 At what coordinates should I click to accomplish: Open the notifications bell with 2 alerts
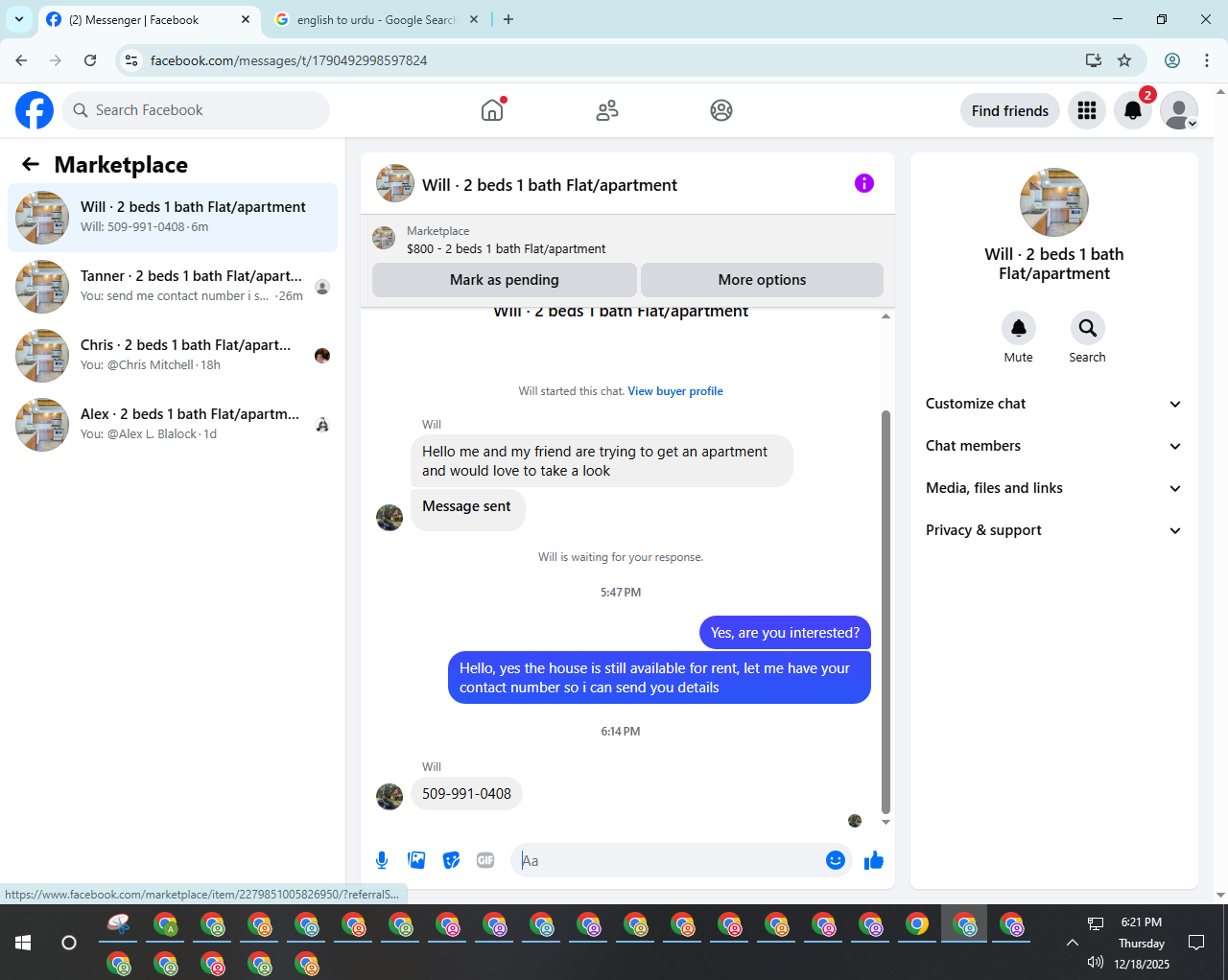tap(1133, 110)
